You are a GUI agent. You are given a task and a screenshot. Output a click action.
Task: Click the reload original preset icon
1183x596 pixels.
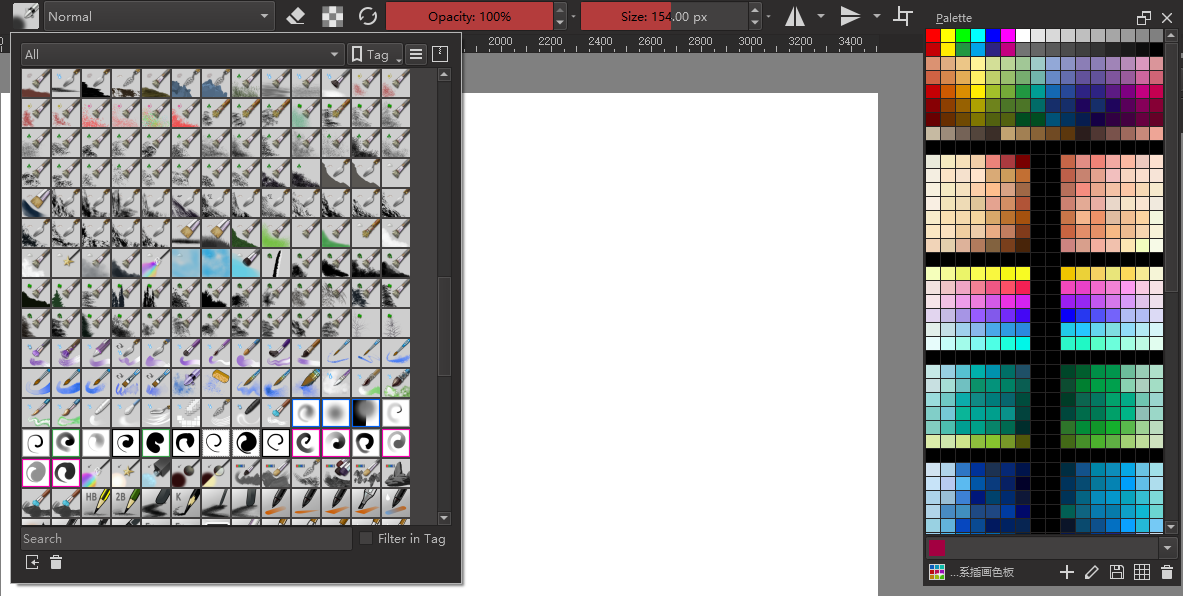click(368, 16)
